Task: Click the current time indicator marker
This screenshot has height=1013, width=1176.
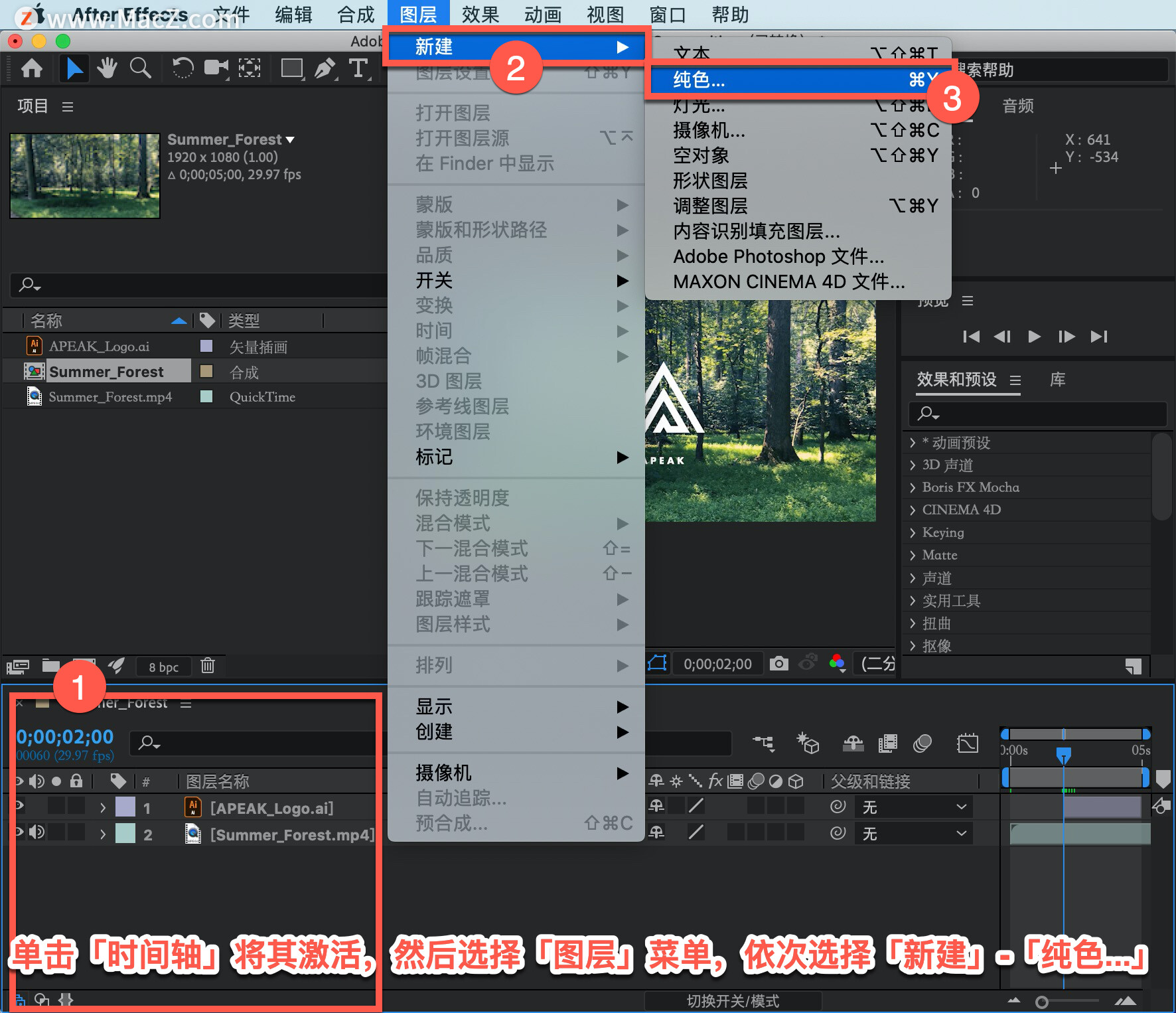Action: 1064,755
